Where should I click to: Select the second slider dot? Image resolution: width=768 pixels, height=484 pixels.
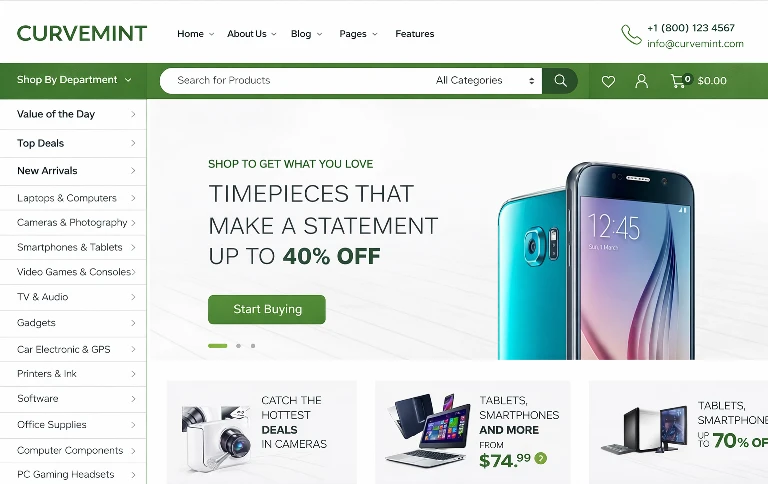click(x=238, y=346)
